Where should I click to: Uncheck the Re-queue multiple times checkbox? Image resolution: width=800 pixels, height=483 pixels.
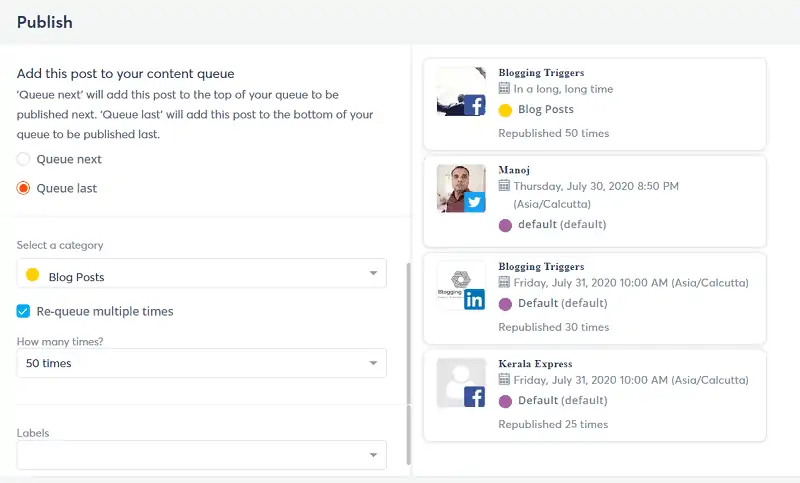pyautogui.click(x=23, y=311)
